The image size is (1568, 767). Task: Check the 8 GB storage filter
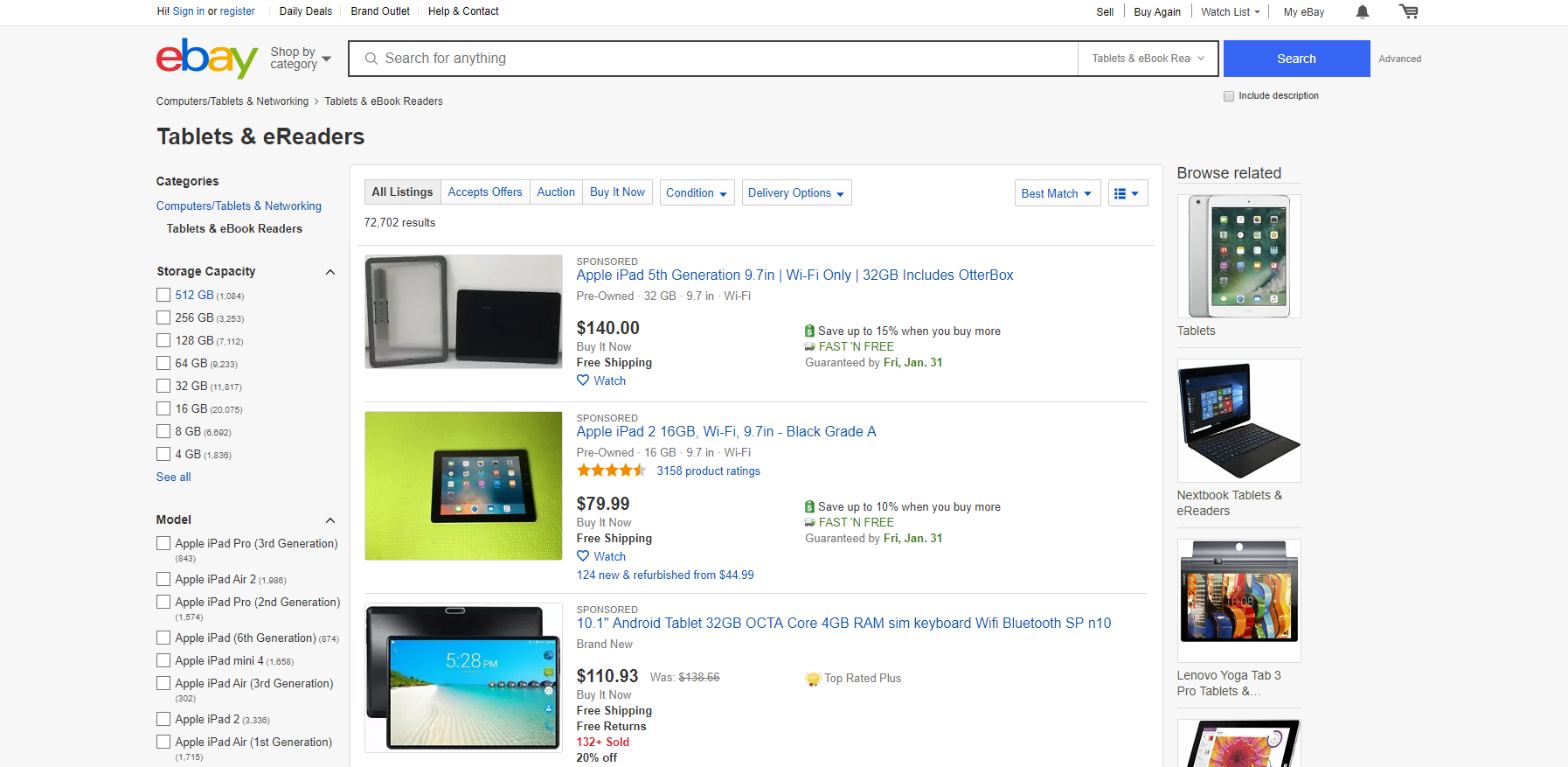pos(163,431)
